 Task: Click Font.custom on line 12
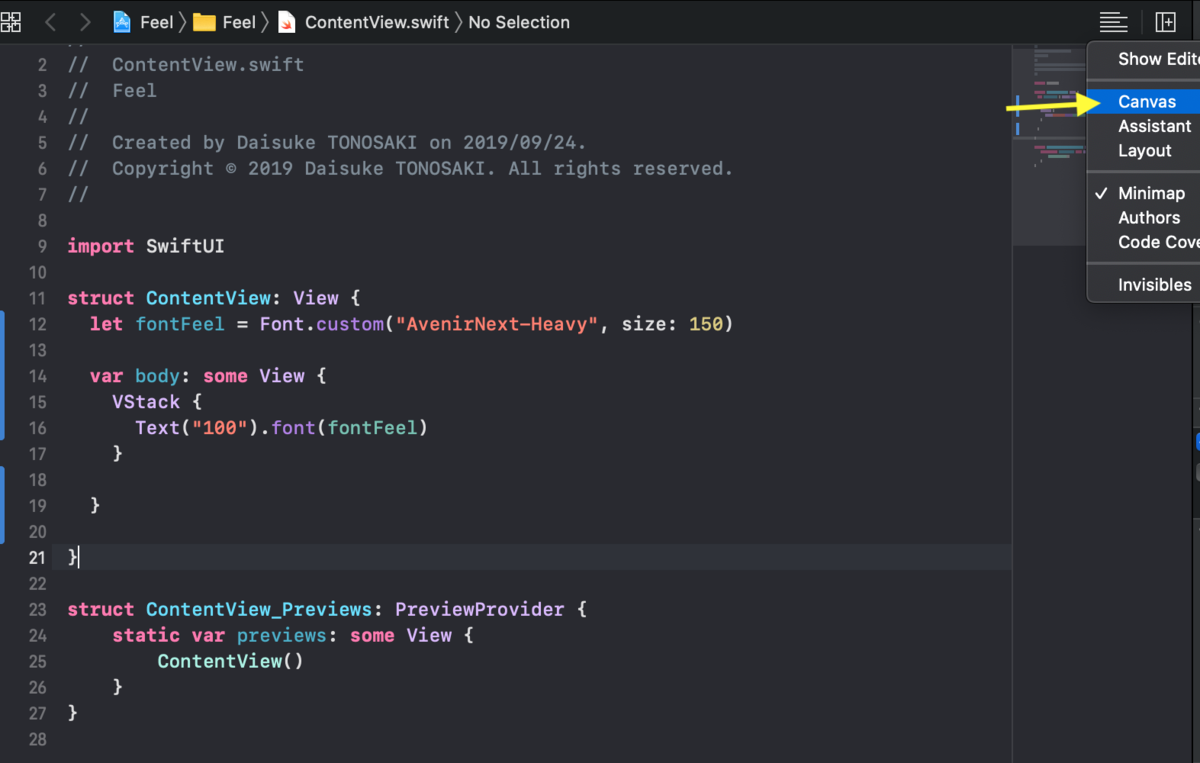pos(321,324)
